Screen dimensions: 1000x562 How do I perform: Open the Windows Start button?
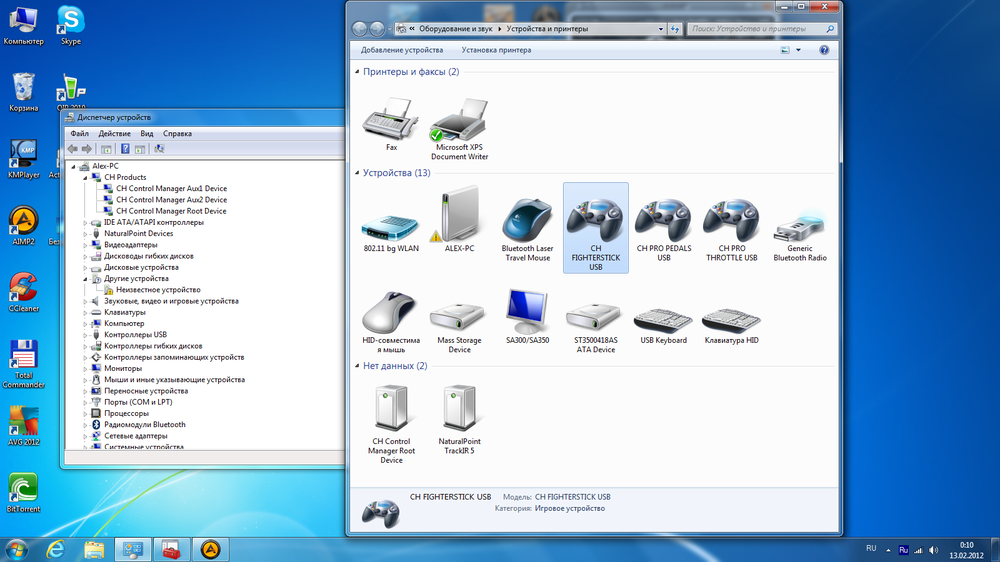[17, 549]
